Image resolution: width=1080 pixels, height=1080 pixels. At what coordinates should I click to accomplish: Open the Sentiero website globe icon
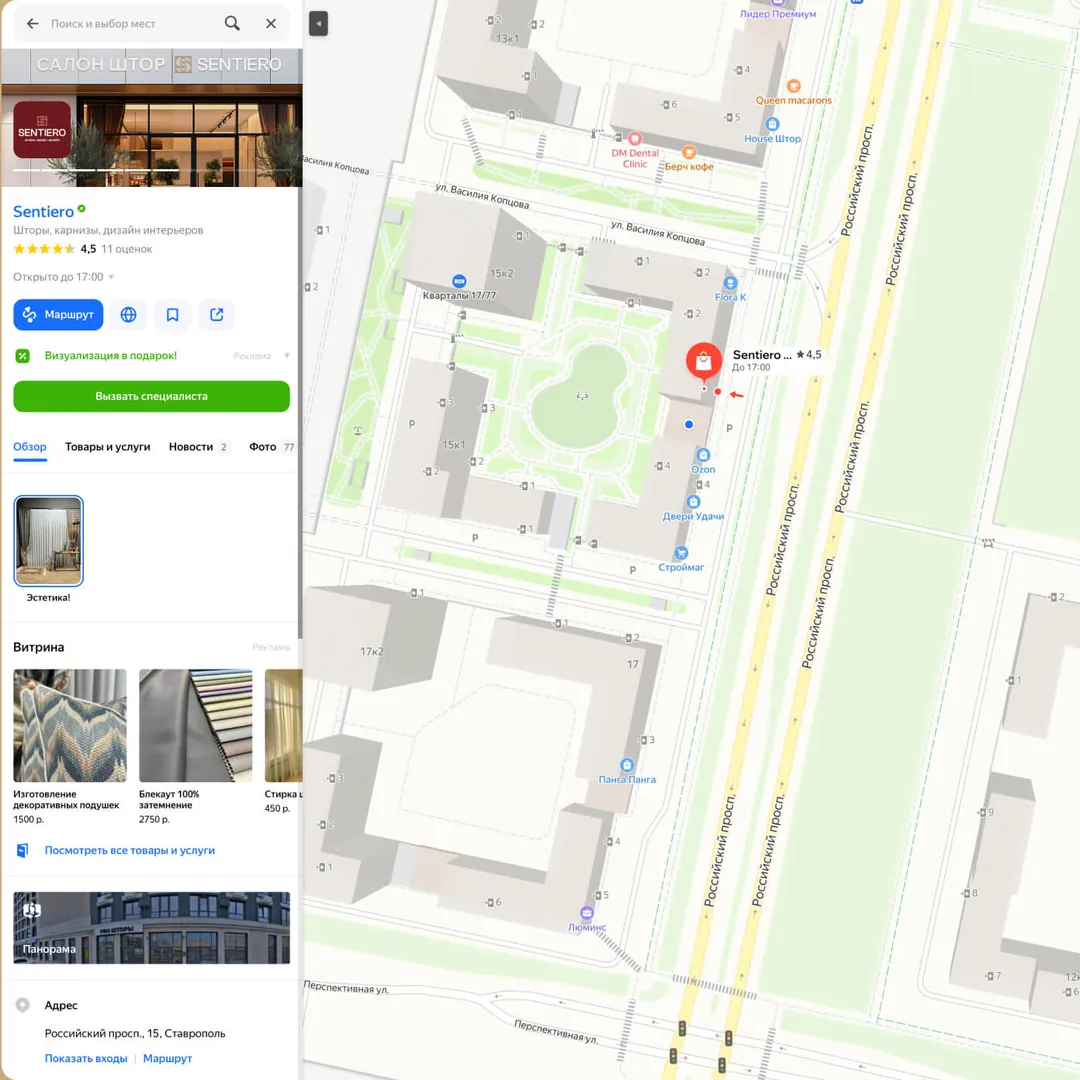pyautogui.click(x=129, y=315)
